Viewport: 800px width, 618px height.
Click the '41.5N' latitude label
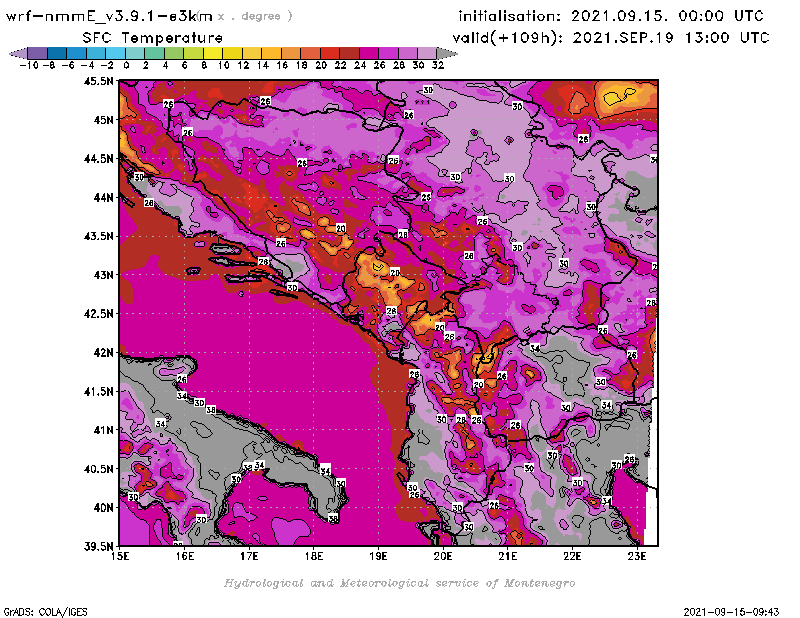(99, 391)
